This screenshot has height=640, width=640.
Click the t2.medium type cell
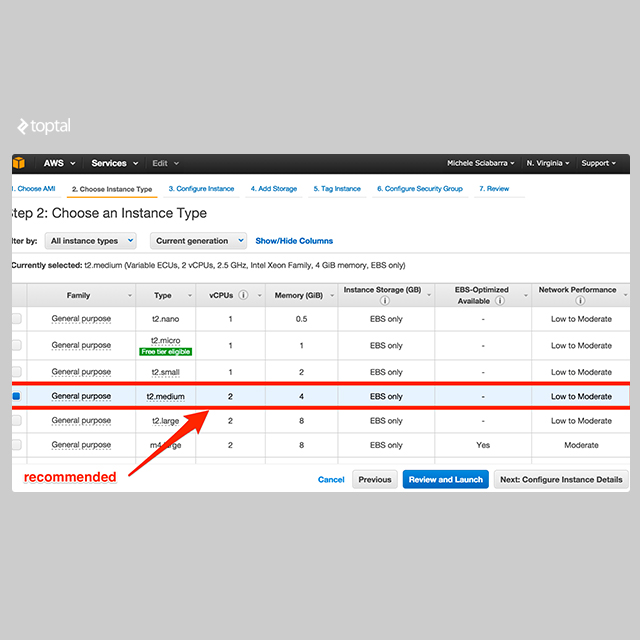165,396
